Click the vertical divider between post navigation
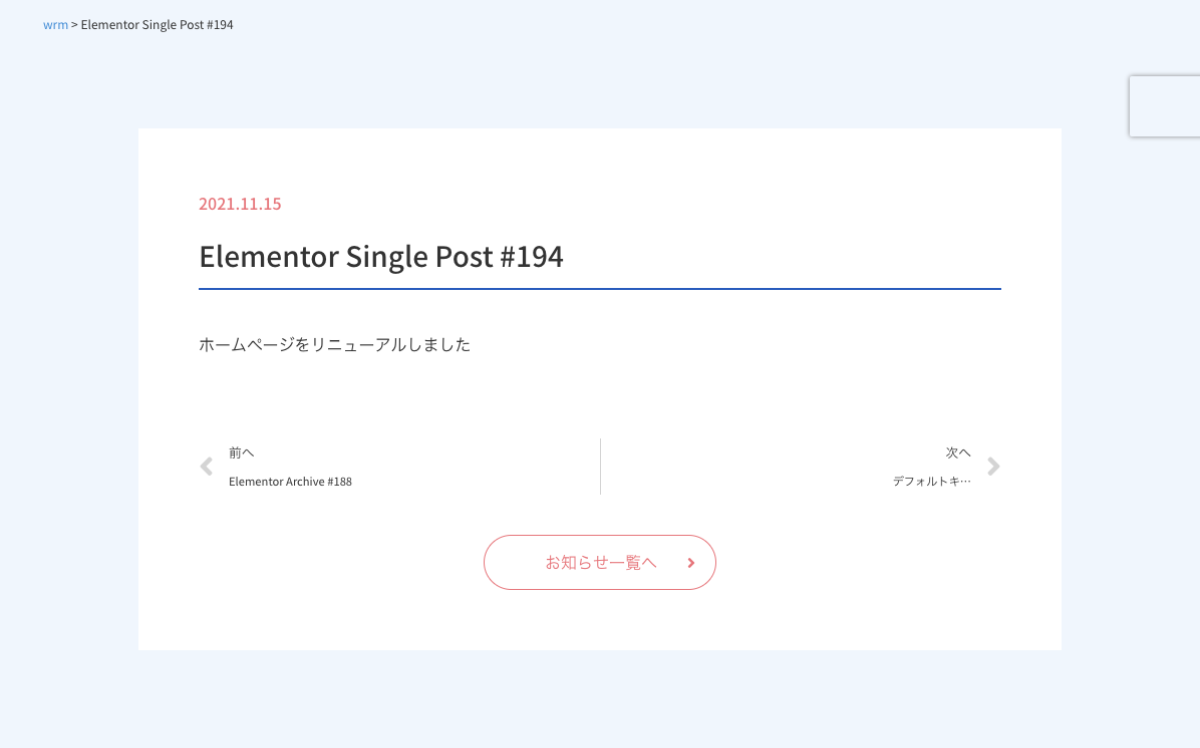Viewport: 1200px width, 748px height. point(600,466)
